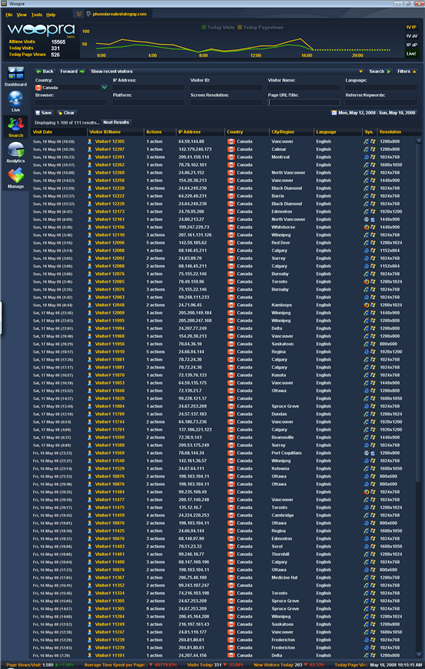Click the Back button
Screen dimensions: 425x669
coord(45,71)
